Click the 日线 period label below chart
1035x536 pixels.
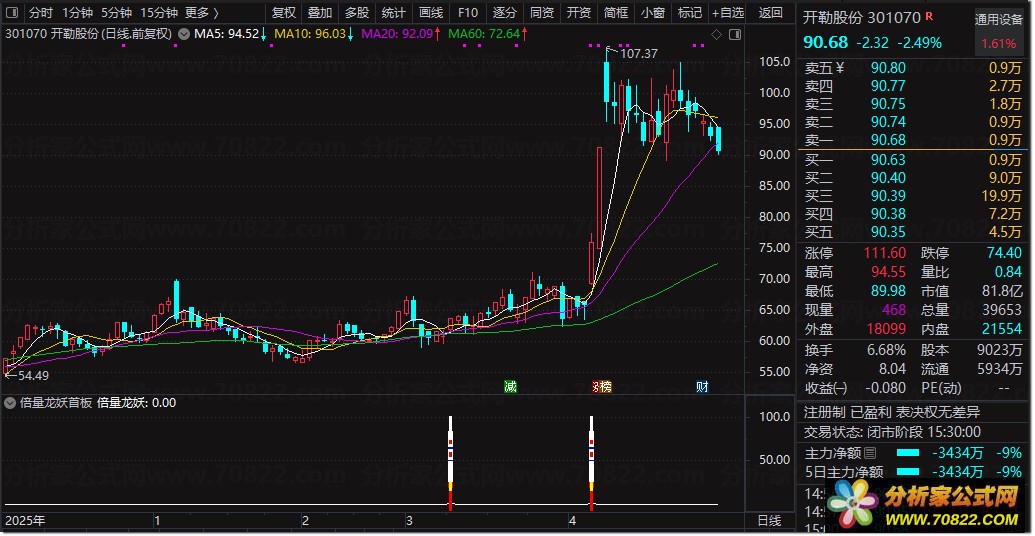click(768, 521)
